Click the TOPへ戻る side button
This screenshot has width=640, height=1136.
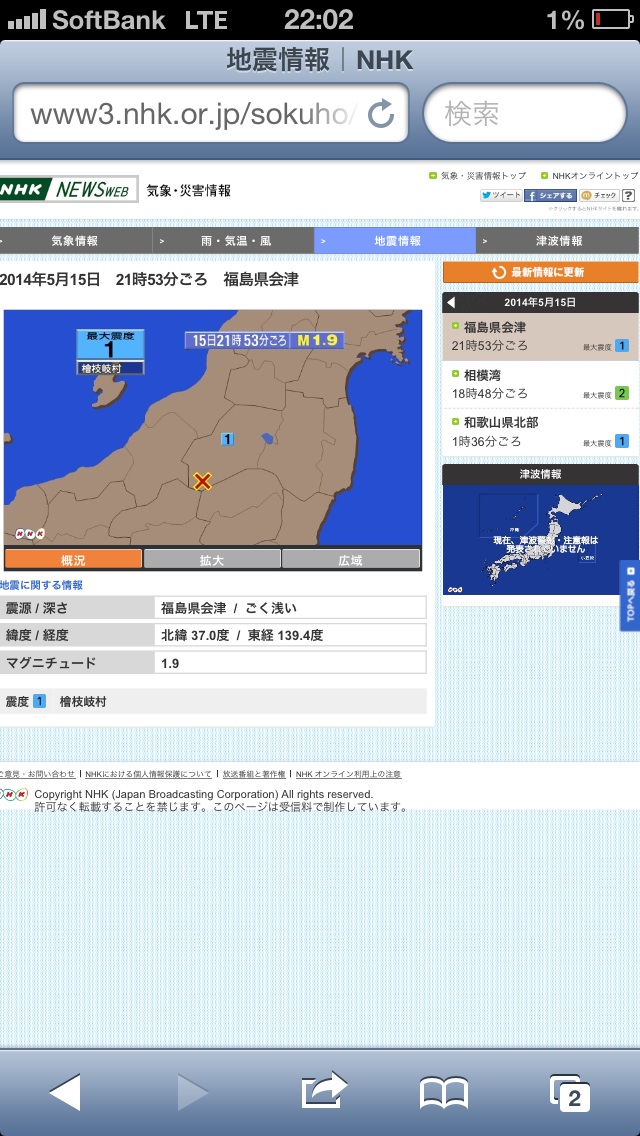629,596
